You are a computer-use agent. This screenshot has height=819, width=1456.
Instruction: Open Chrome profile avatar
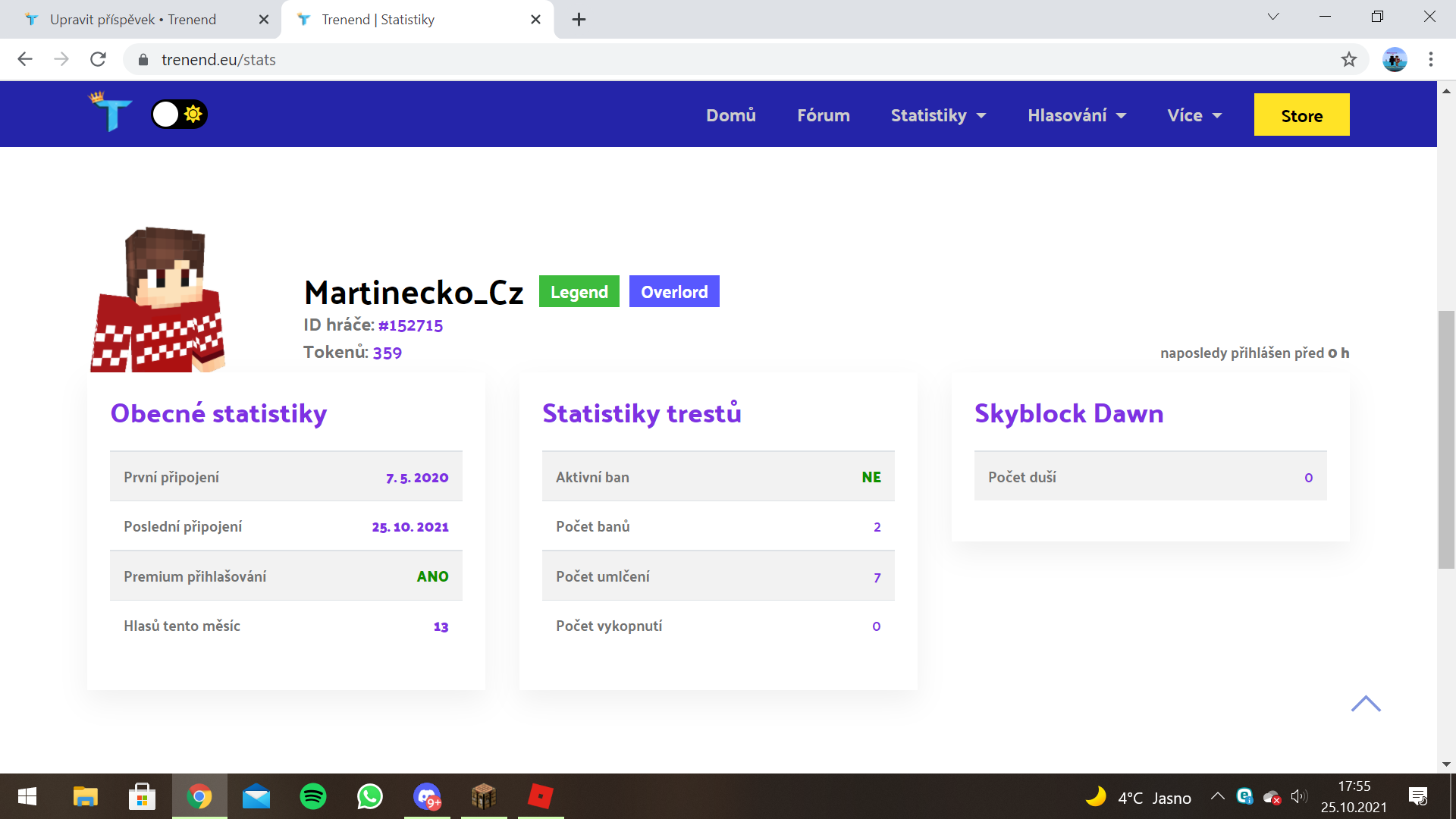1394,59
